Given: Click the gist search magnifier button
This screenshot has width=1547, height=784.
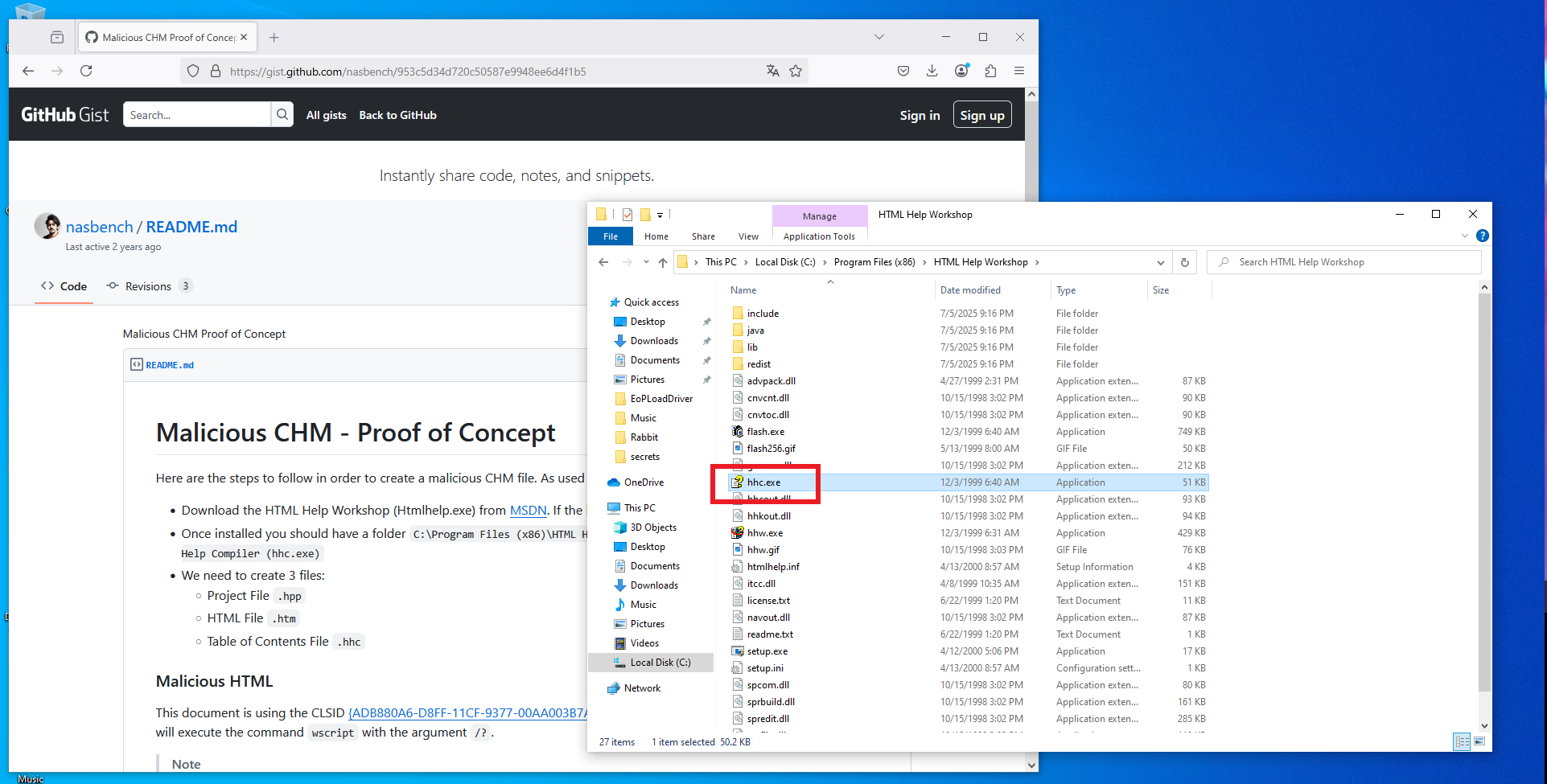Looking at the screenshot, I should (x=282, y=114).
